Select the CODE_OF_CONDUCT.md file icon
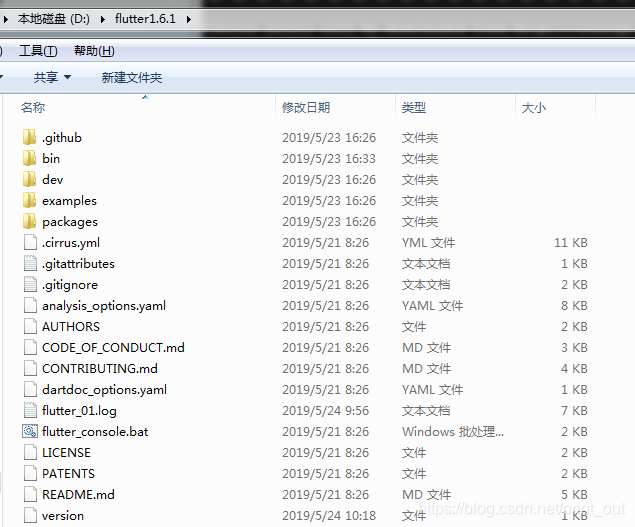The image size is (635, 527). coord(30,348)
